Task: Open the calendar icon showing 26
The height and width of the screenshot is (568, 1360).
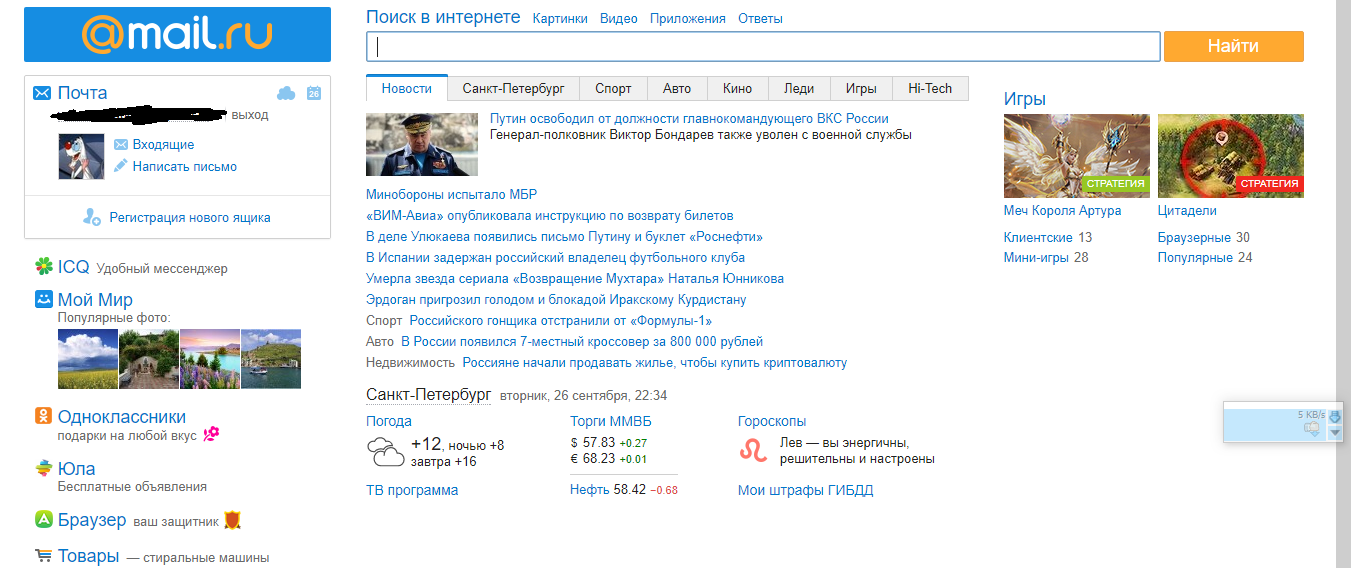Action: click(x=314, y=93)
